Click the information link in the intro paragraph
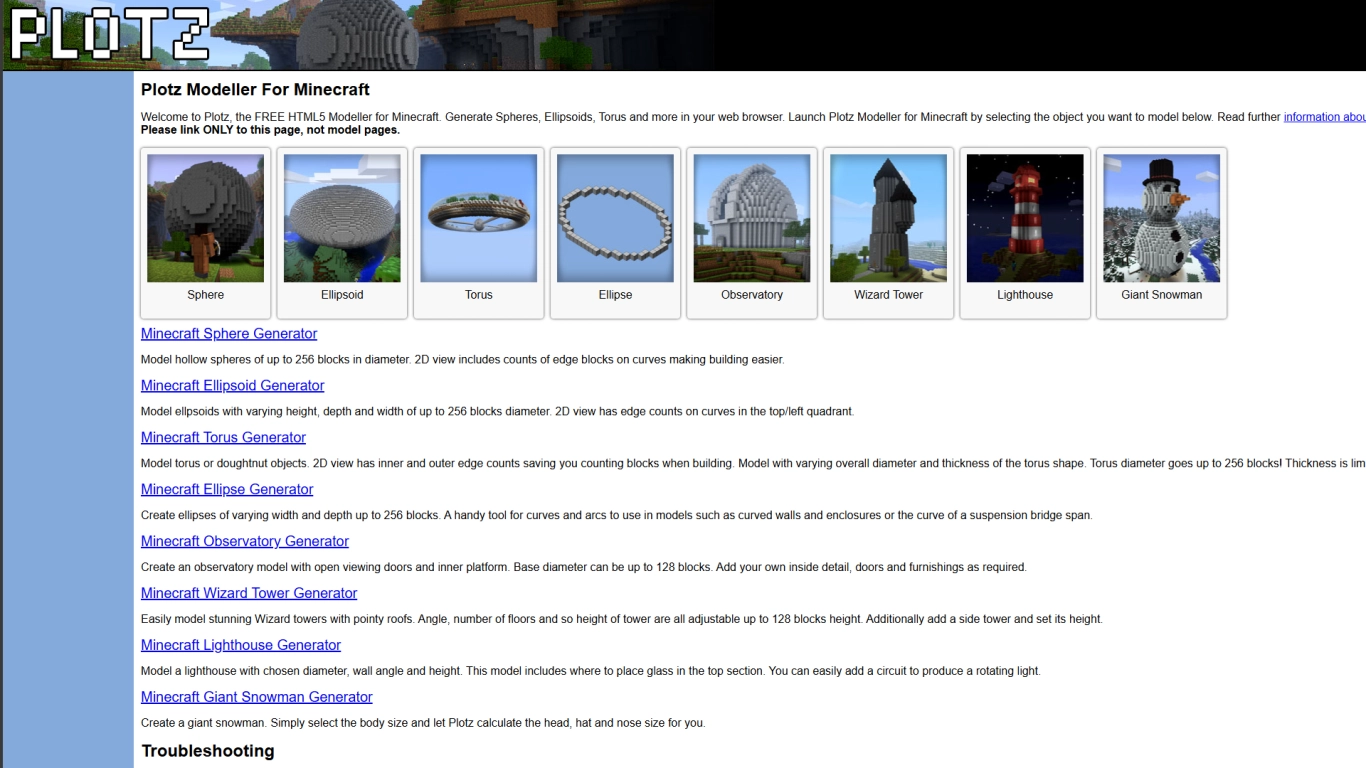Viewport: 1366px width, 768px height. [x=1322, y=116]
